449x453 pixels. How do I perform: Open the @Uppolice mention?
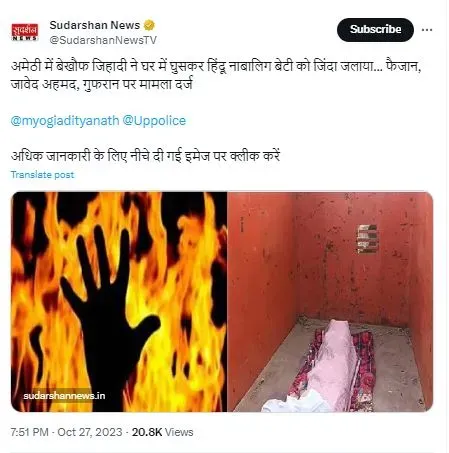pyautogui.click(x=154, y=121)
